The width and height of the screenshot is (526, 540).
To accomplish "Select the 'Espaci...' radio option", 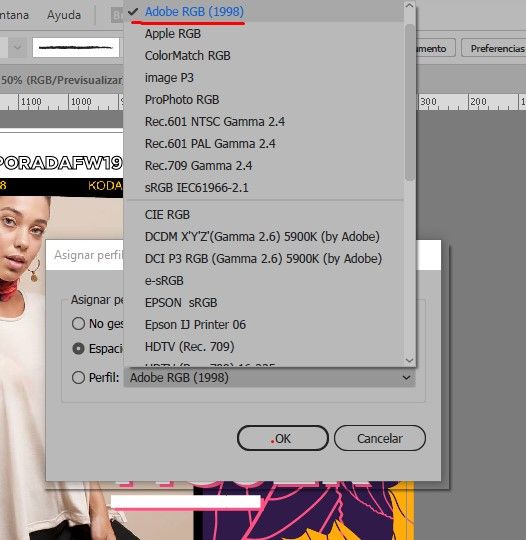I will pyautogui.click(x=78, y=349).
